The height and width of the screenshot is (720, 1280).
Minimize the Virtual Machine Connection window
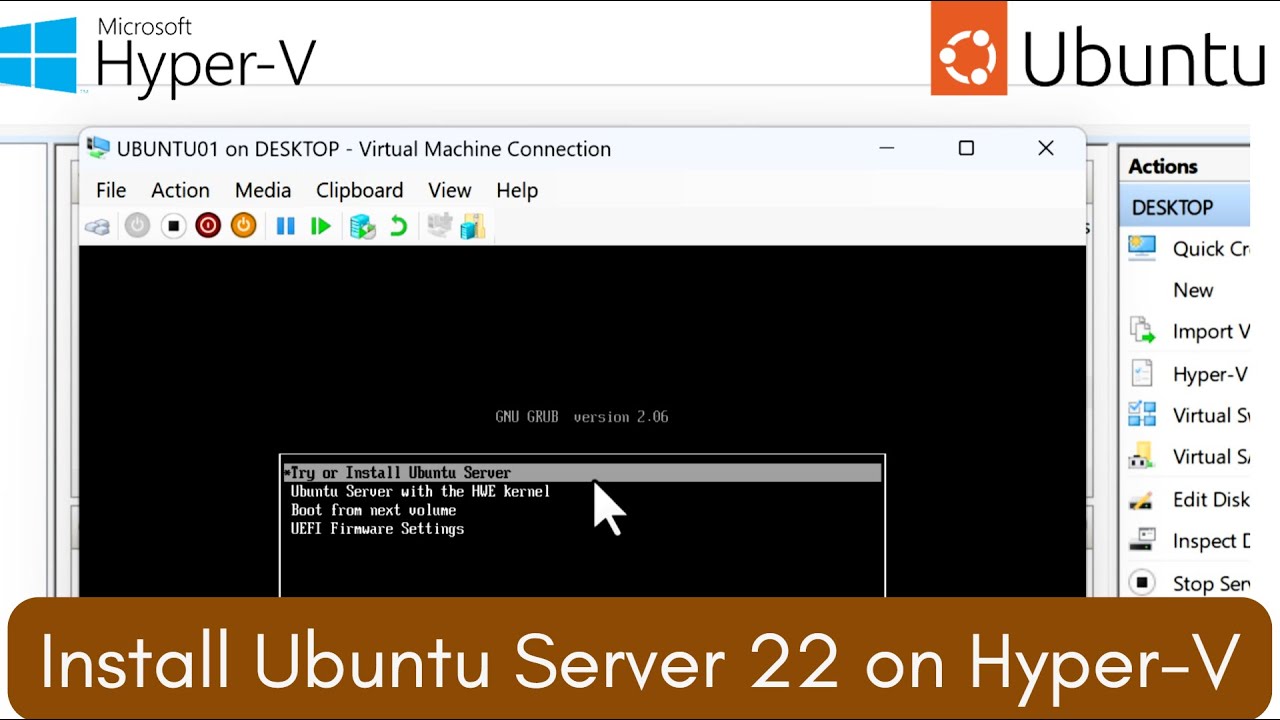pos(886,148)
